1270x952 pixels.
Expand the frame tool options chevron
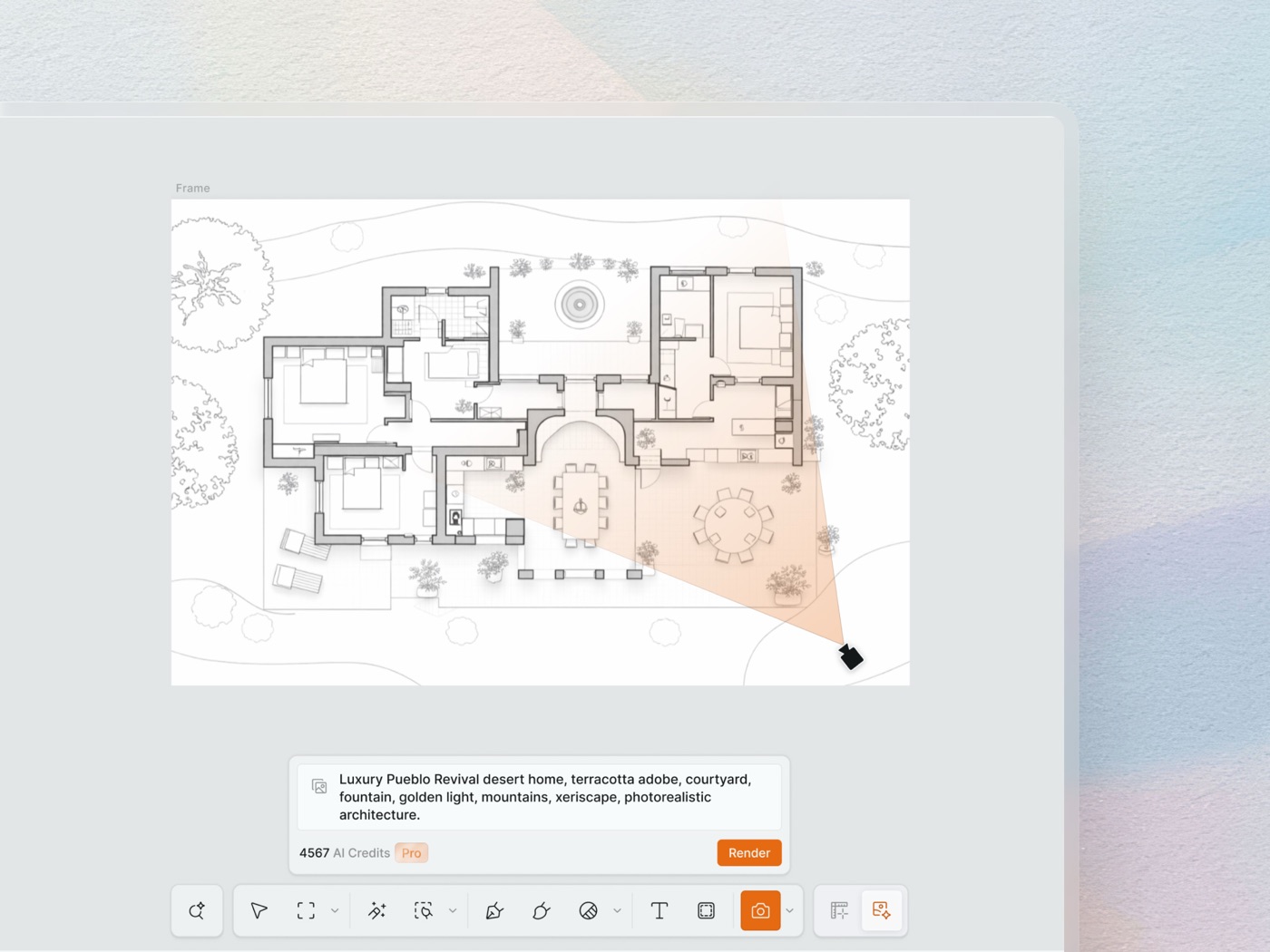point(335,910)
